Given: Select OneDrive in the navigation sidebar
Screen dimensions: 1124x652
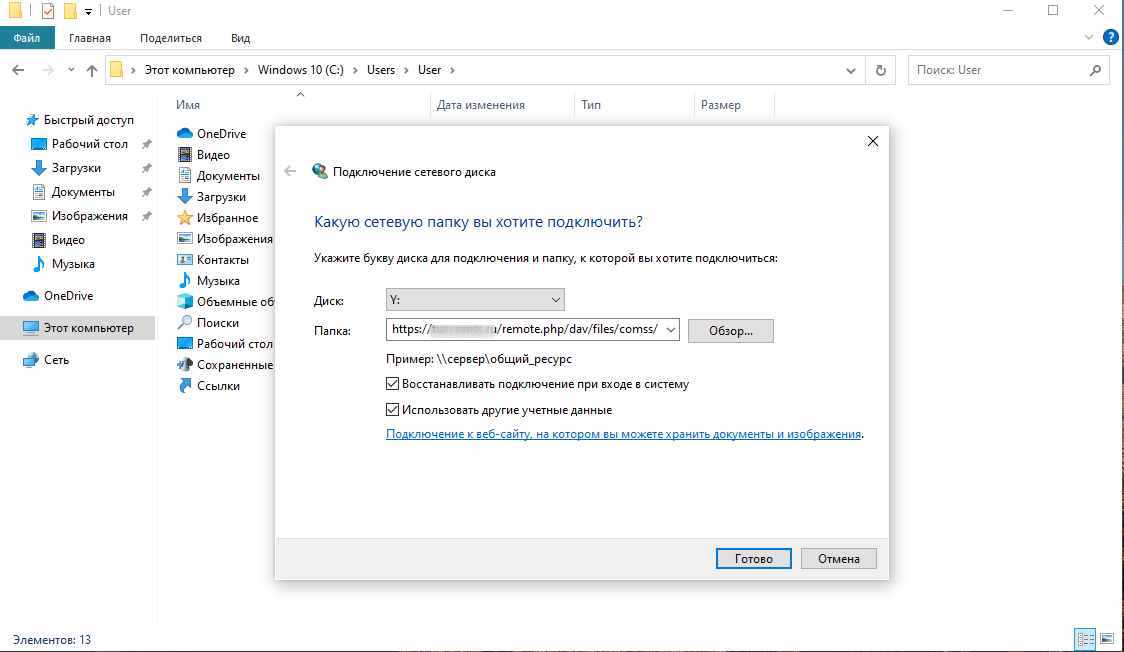Looking at the screenshot, I should [x=58, y=296].
